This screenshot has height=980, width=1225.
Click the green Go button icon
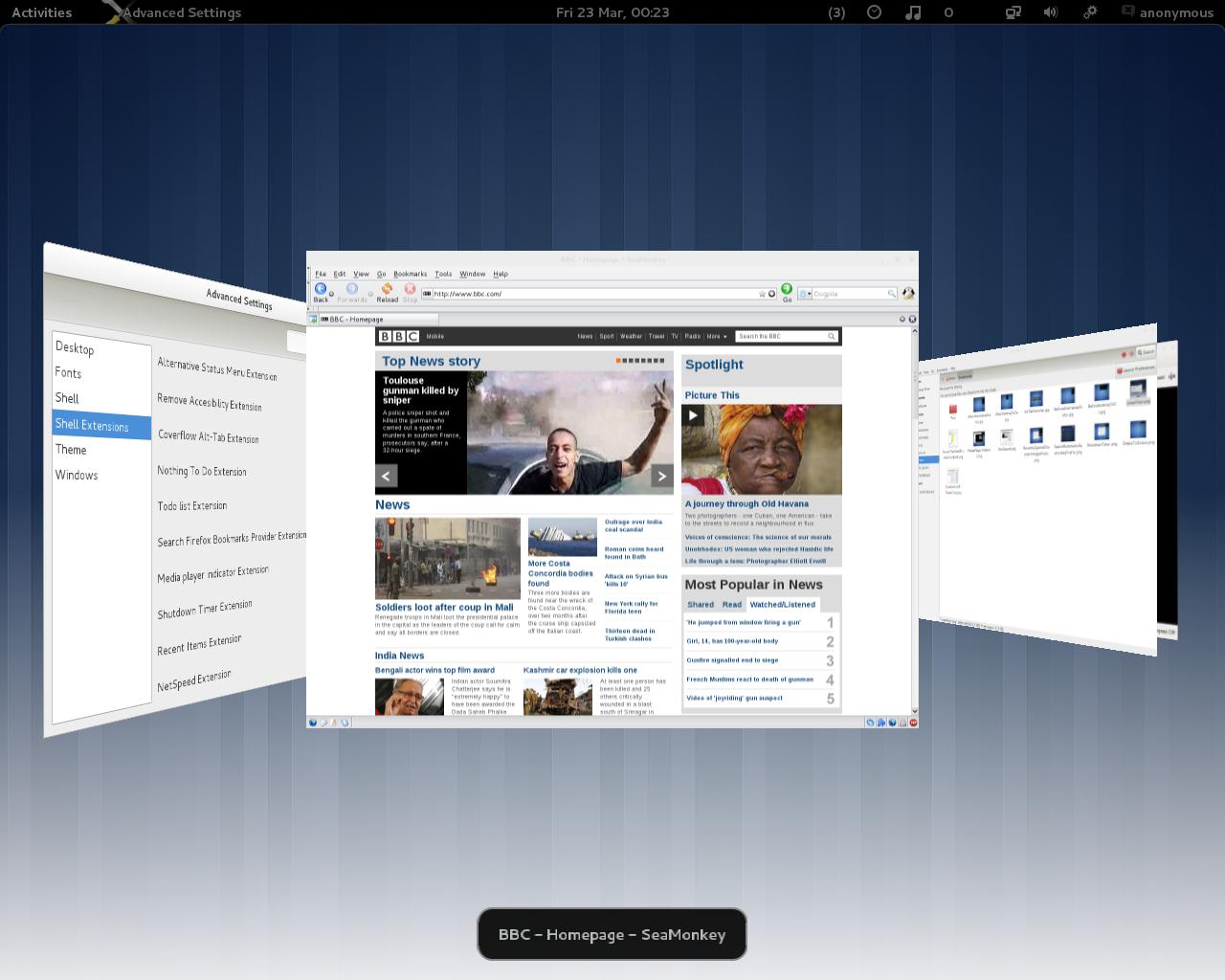coord(787,288)
